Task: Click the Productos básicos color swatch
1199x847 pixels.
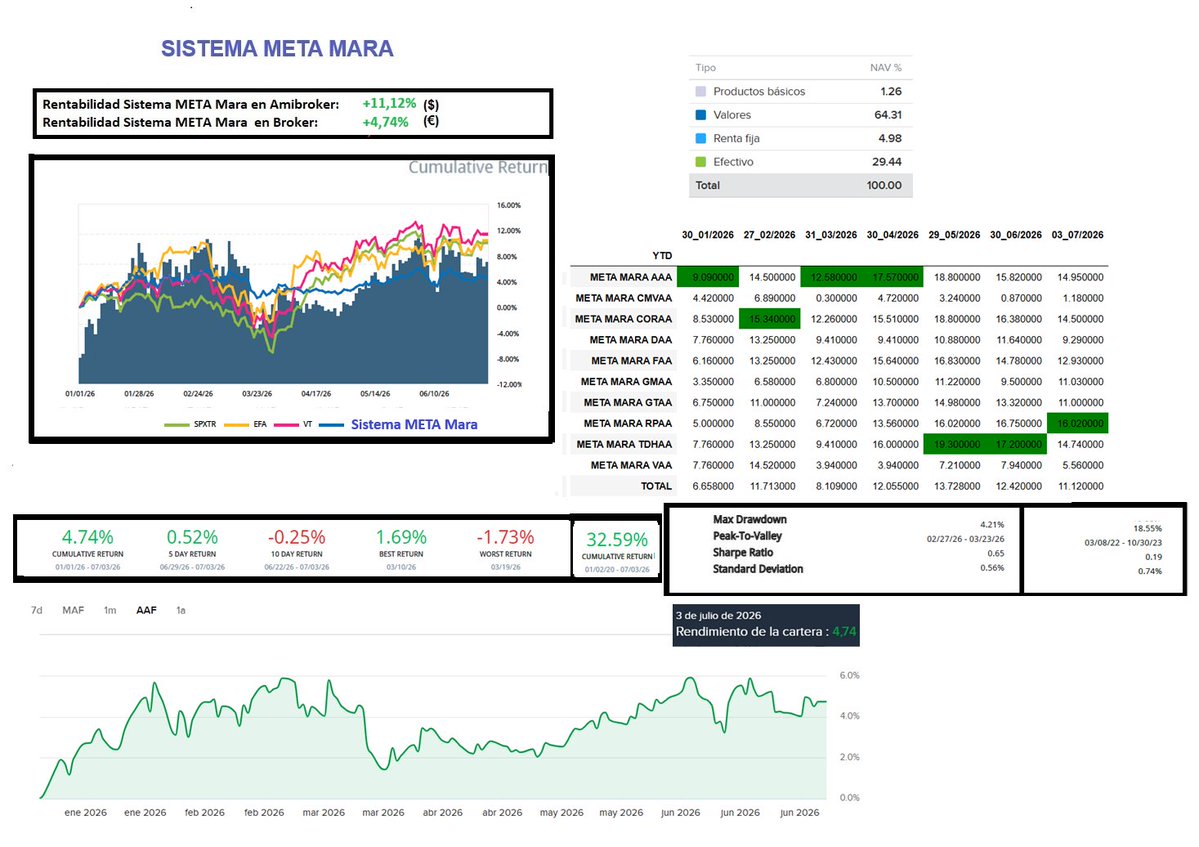Action: pos(700,91)
